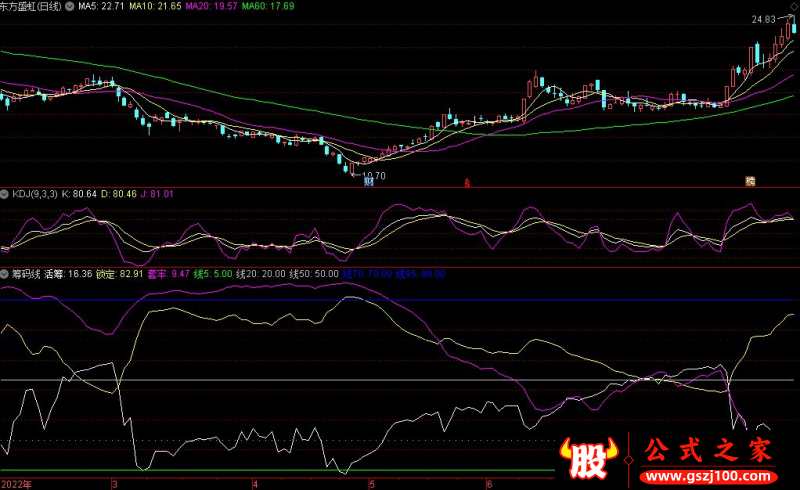The image size is (800, 490).
Task: Click the blue 财 financial marker icon
Action: 368,182
